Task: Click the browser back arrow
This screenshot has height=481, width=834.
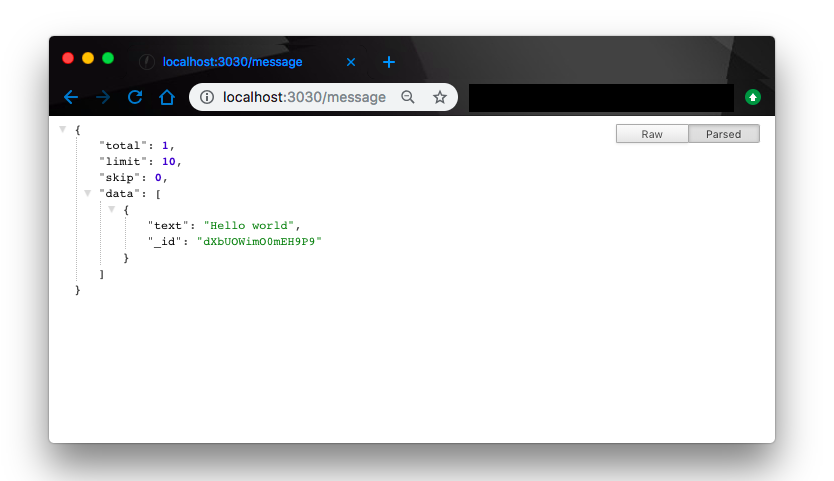Action: tap(70, 97)
